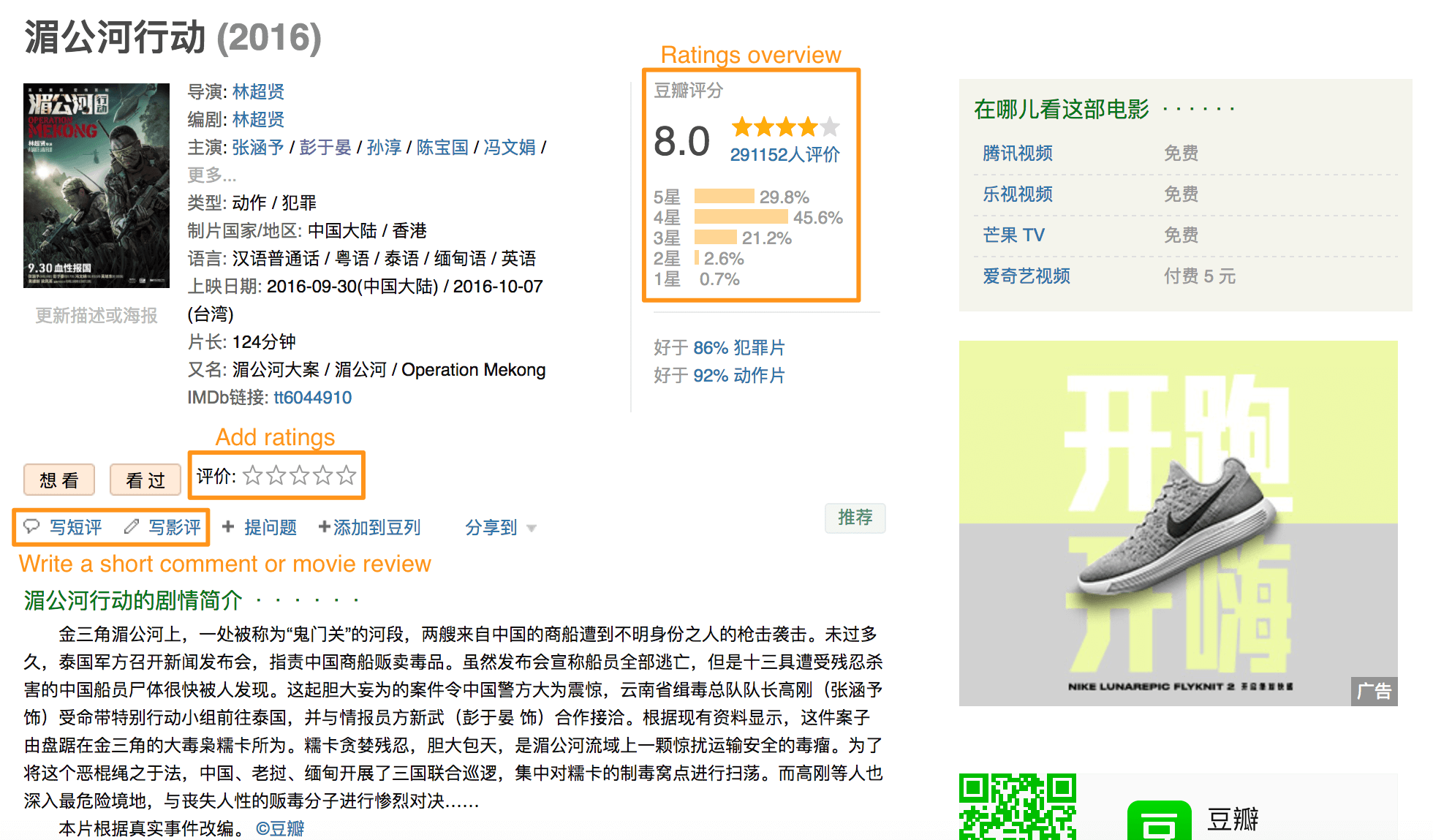Viewport: 1433px width, 840px height.
Task: Click the first rating star
Action: pos(253,476)
